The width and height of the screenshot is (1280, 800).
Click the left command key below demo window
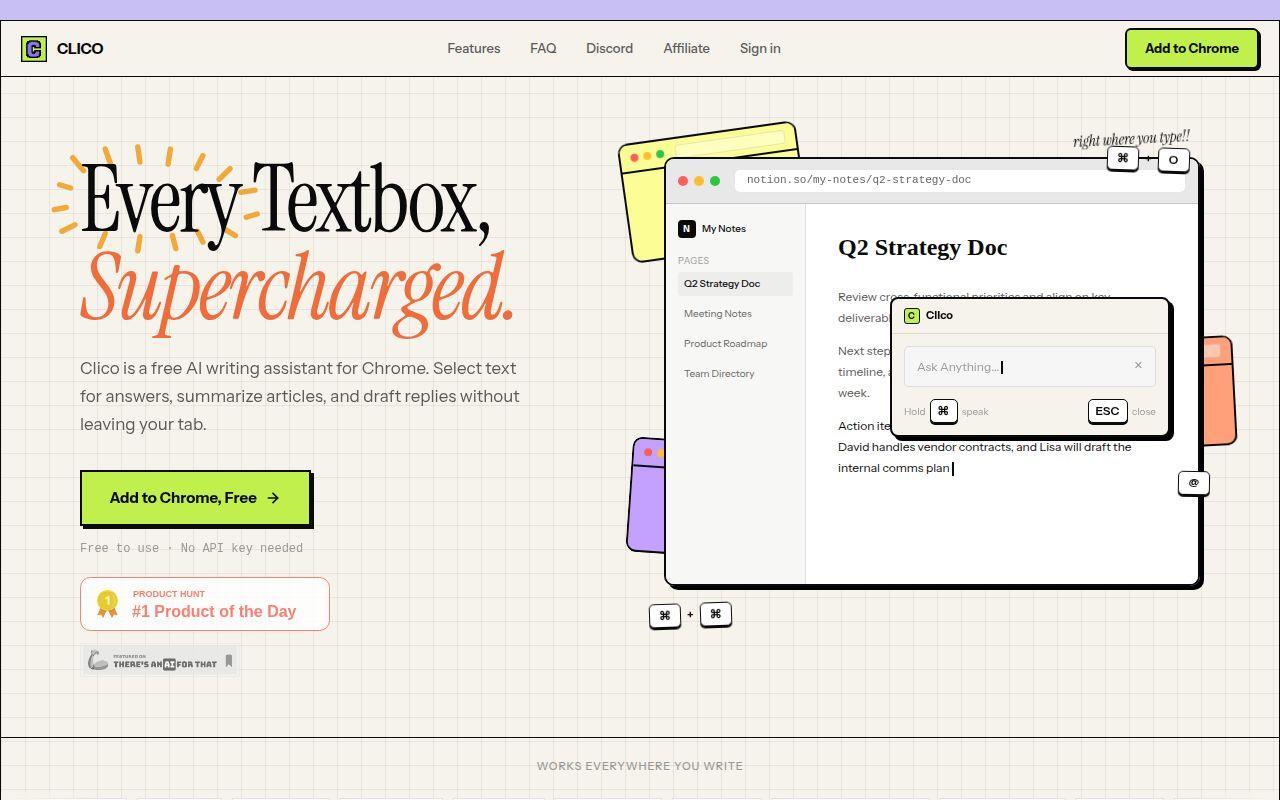coord(665,615)
